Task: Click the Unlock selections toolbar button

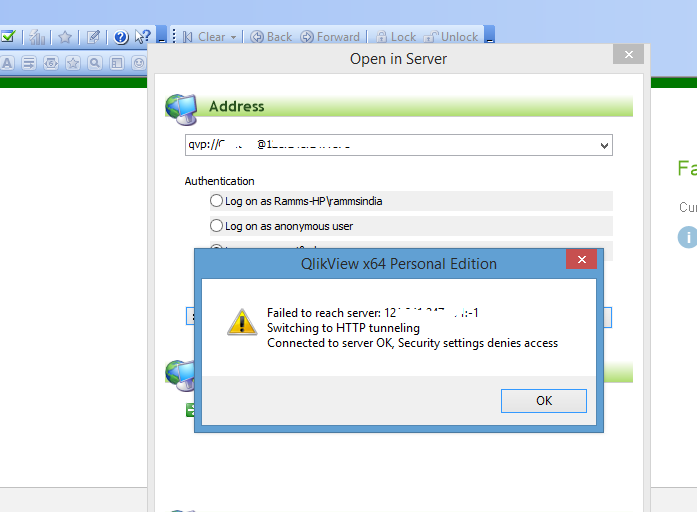Action: click(451, 37)
